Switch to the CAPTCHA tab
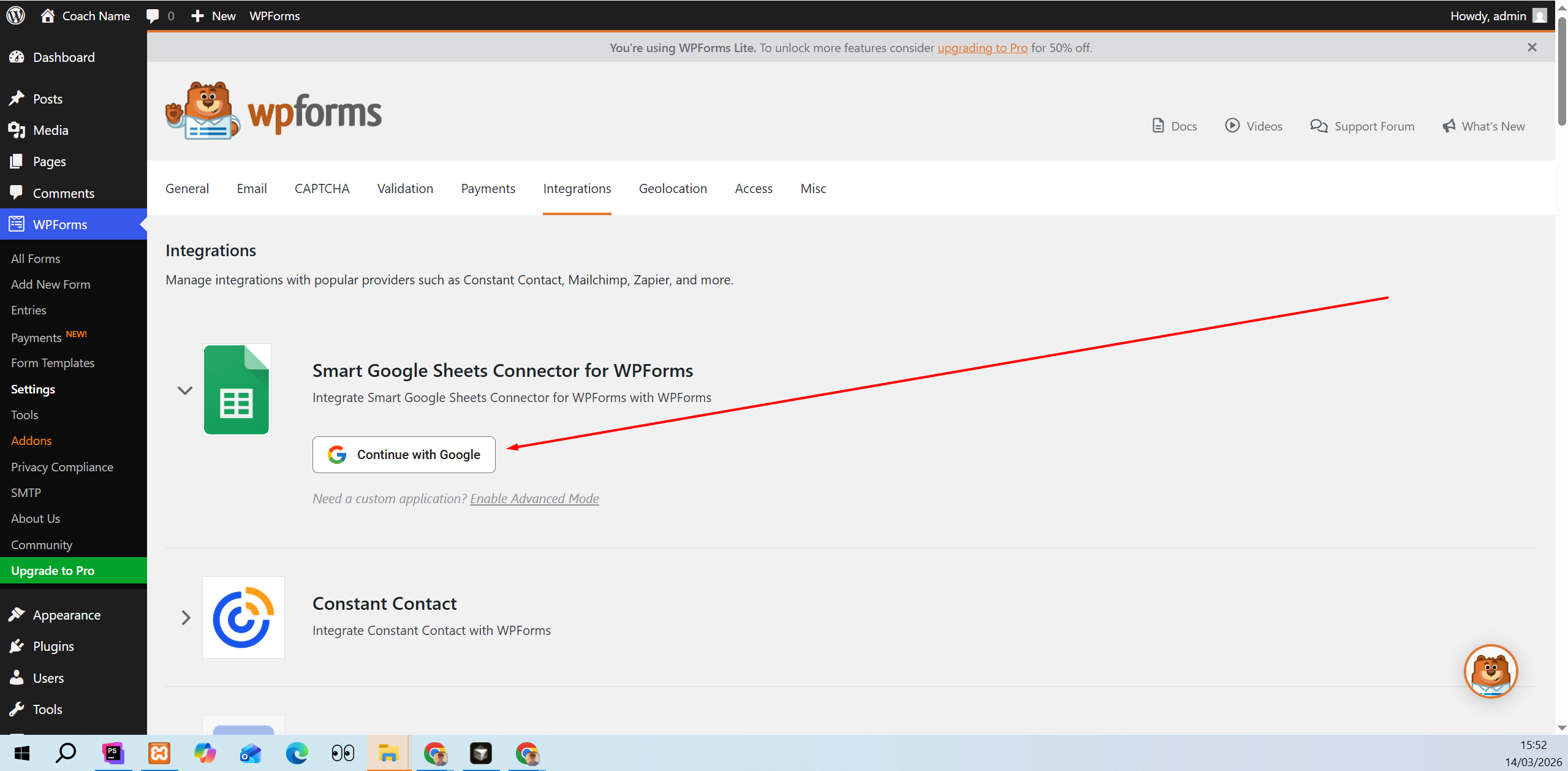 (x=322, y=188)
